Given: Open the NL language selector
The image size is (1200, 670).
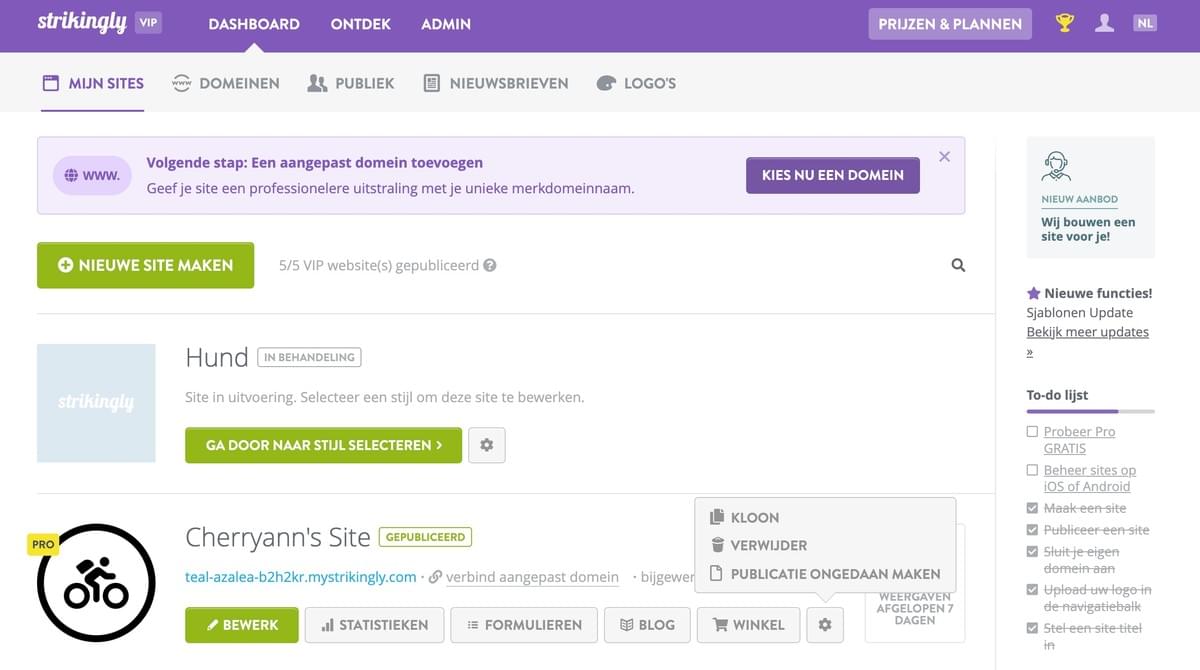Looking at the screenshot, I should pos(1145,23).
